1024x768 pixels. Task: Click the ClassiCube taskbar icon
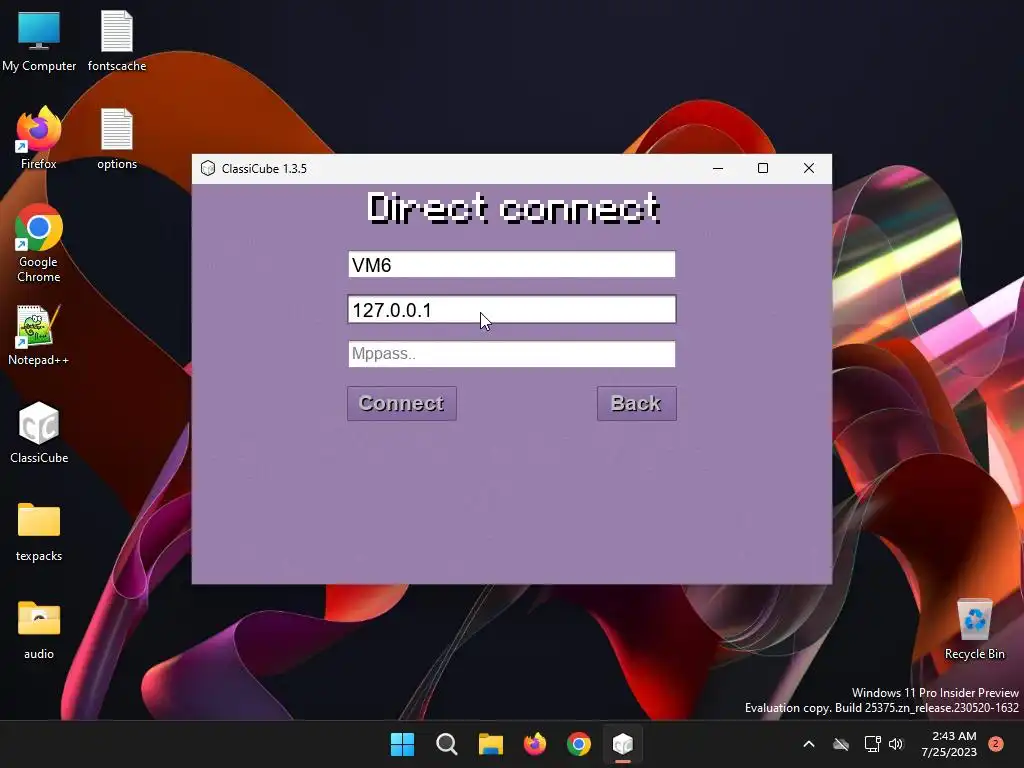tap(623, 744)
